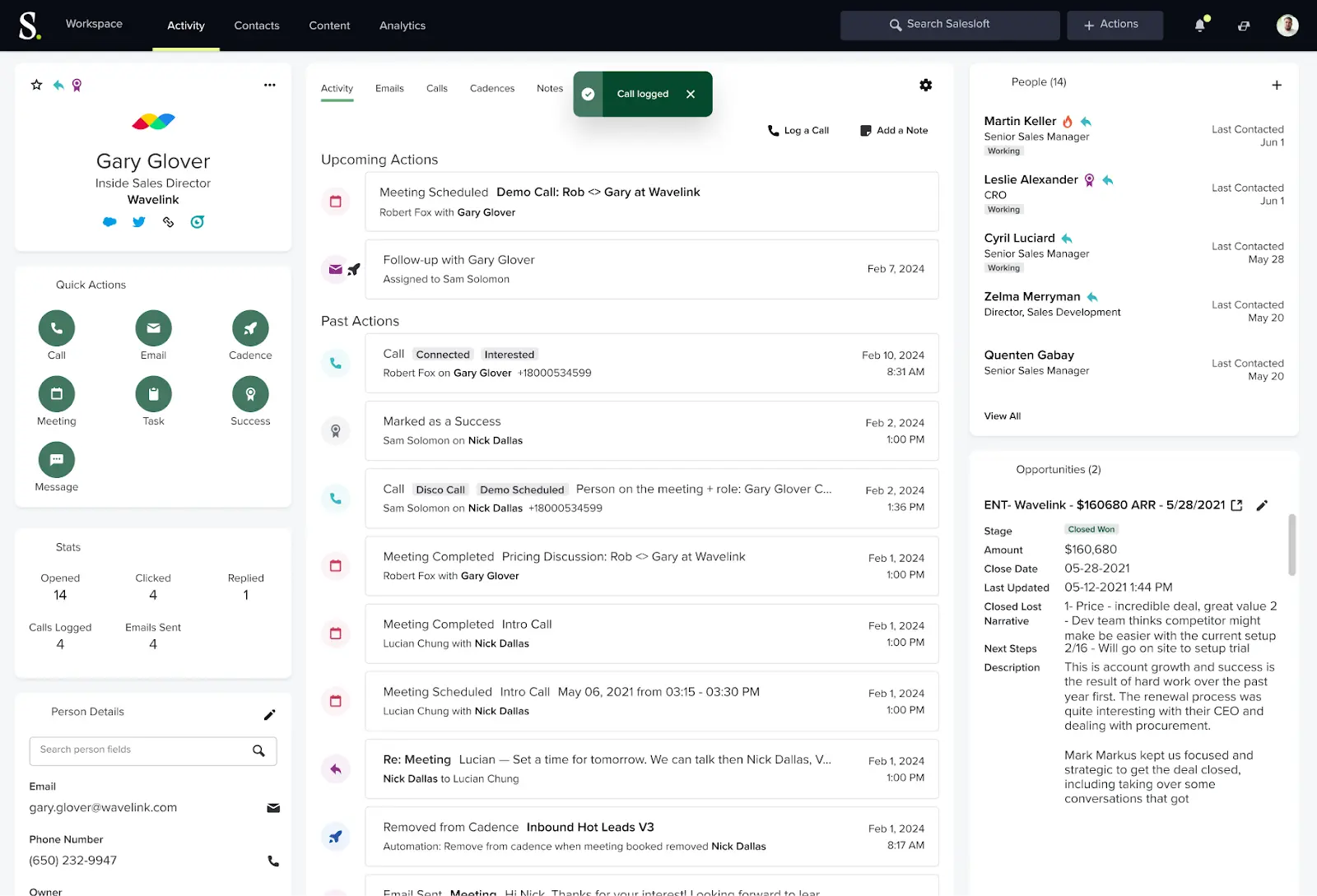Open the Email quick action
This screenshot has width=1317, height=896.
point(153,328)
